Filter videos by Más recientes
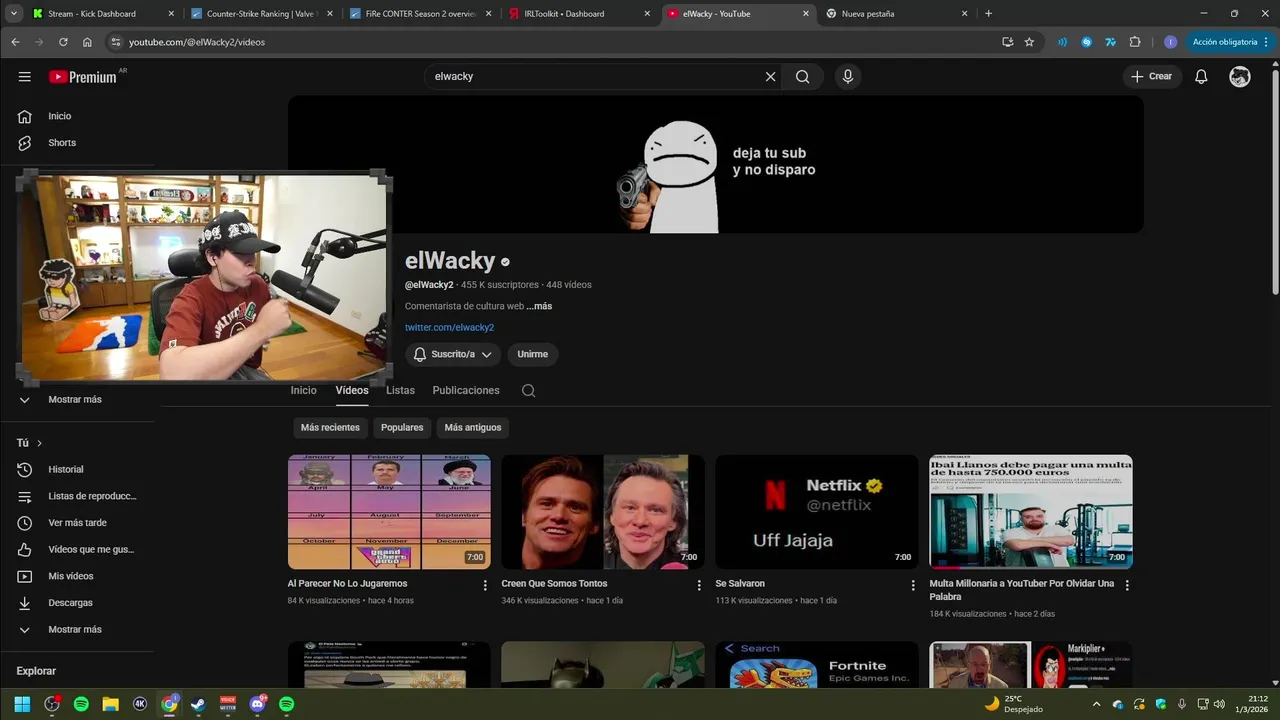Viewport: 1280px width, 720px height. point(330,427)
